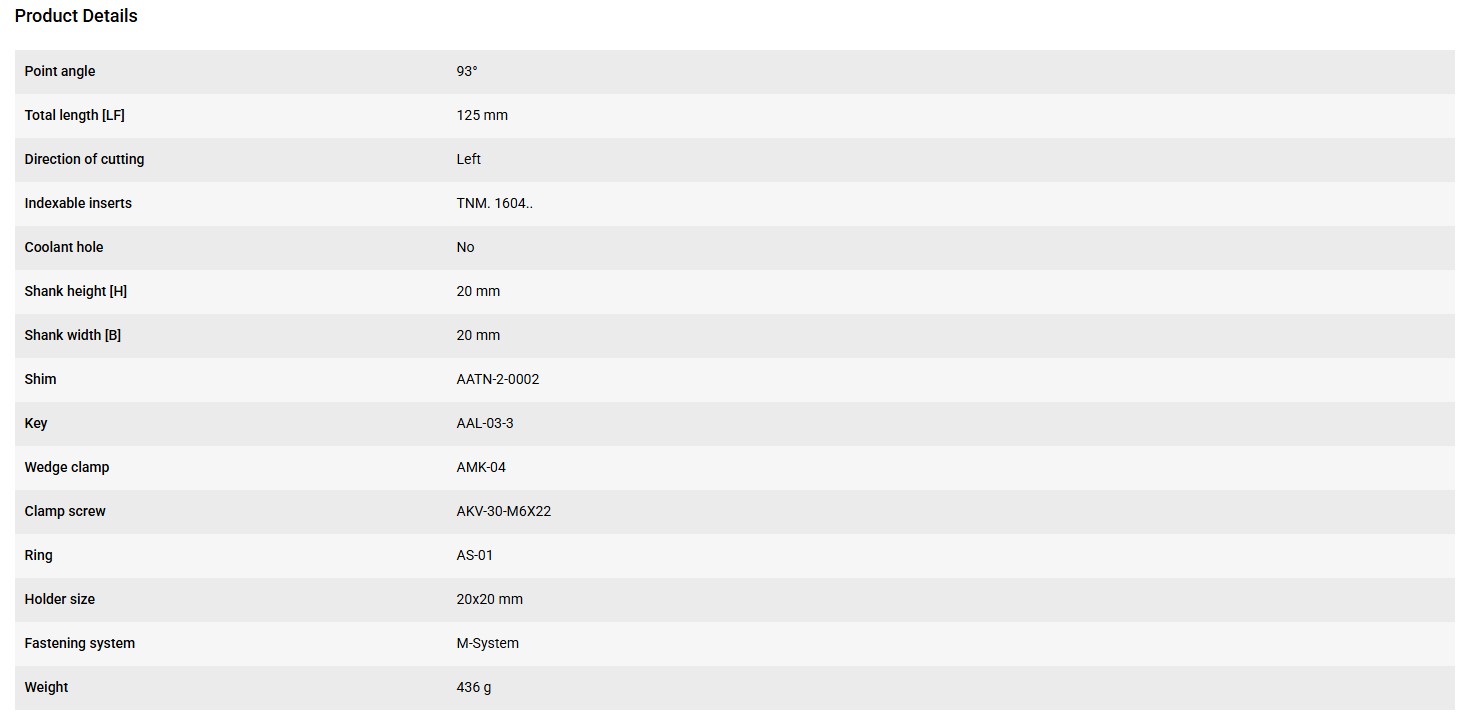Select the 125 mm total length value

pos(482,115)
